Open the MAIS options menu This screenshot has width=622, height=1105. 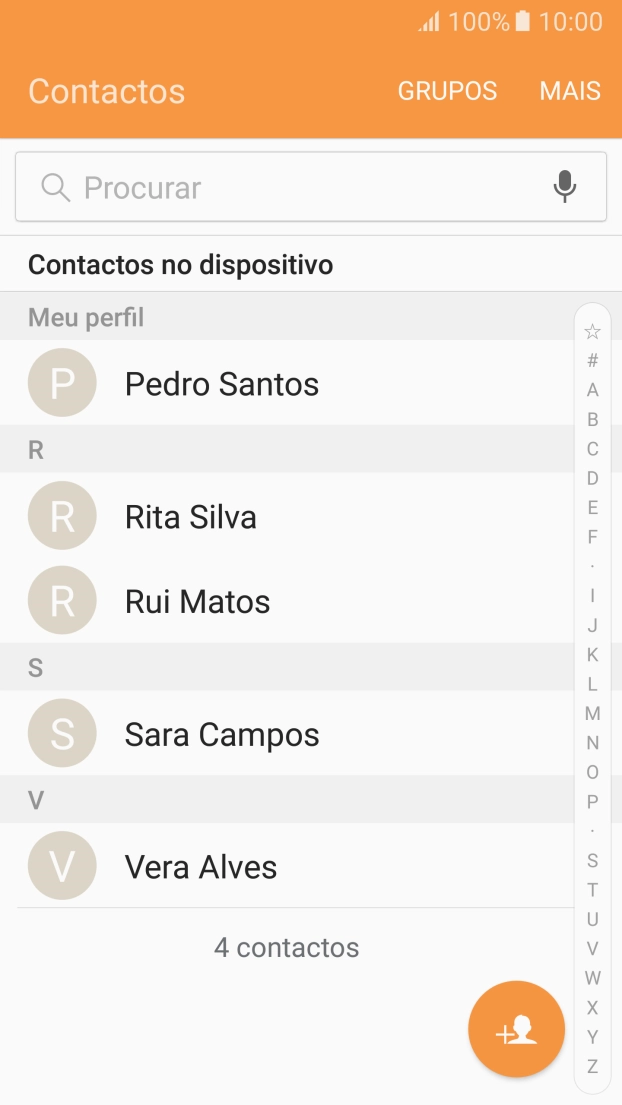(x=569, y=91)
